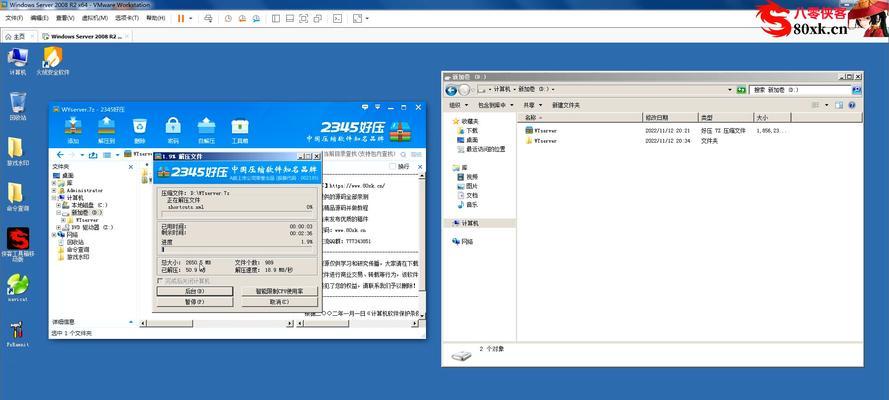
Task: Click the 自解压 (Self-extract) toolbar icon
Action: click(x=206, y=130)
